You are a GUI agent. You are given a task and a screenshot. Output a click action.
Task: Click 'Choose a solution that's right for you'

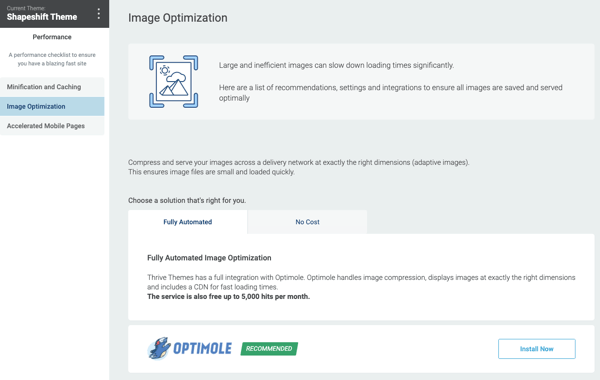coord(187,201)
